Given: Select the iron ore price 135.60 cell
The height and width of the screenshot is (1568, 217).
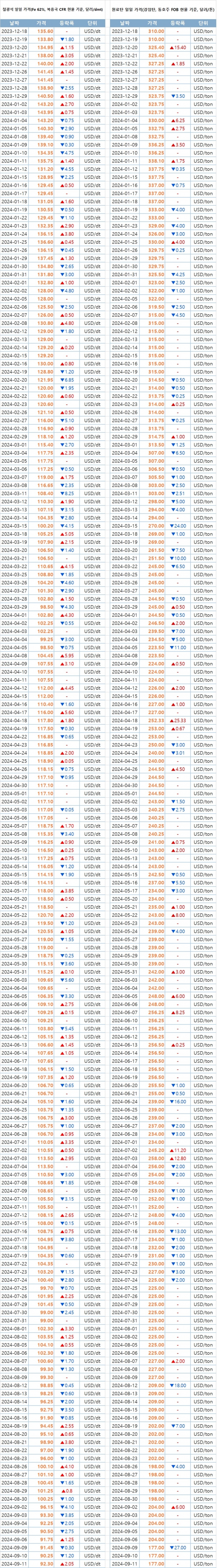Looking at the screenshot, I should coord(45,30).
